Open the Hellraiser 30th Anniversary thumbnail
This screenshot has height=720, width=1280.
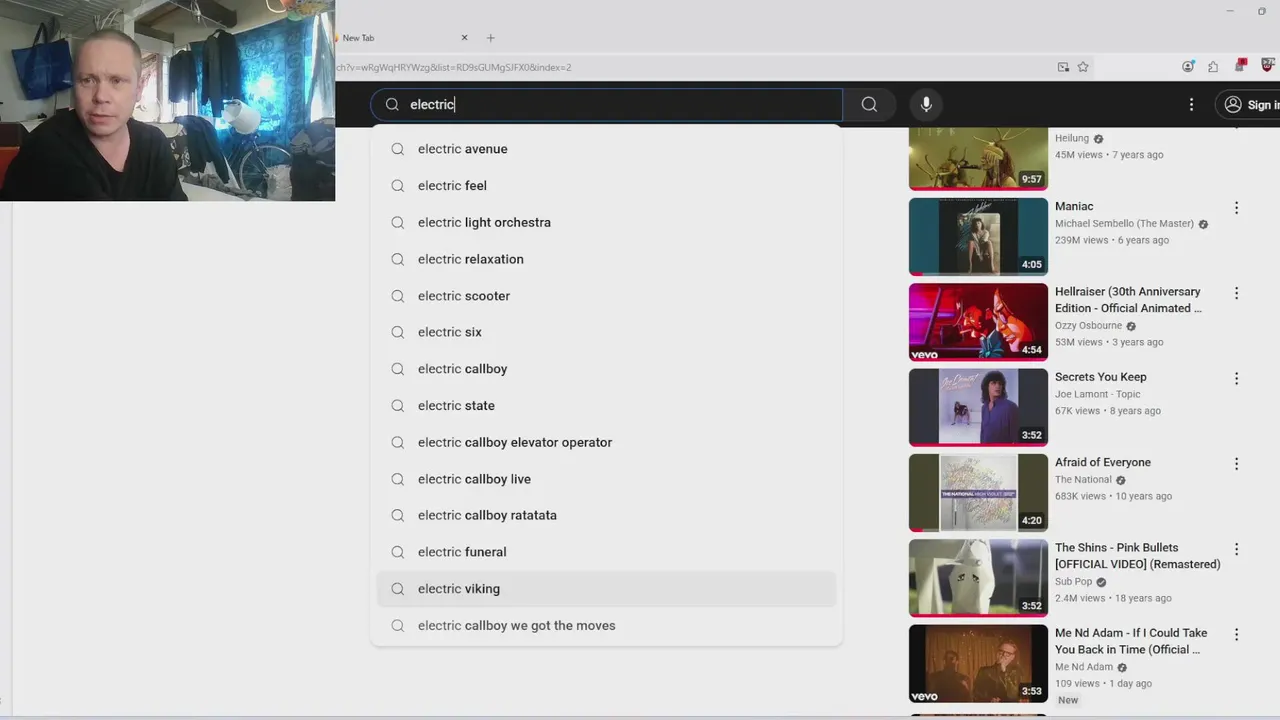pos(978,321)
